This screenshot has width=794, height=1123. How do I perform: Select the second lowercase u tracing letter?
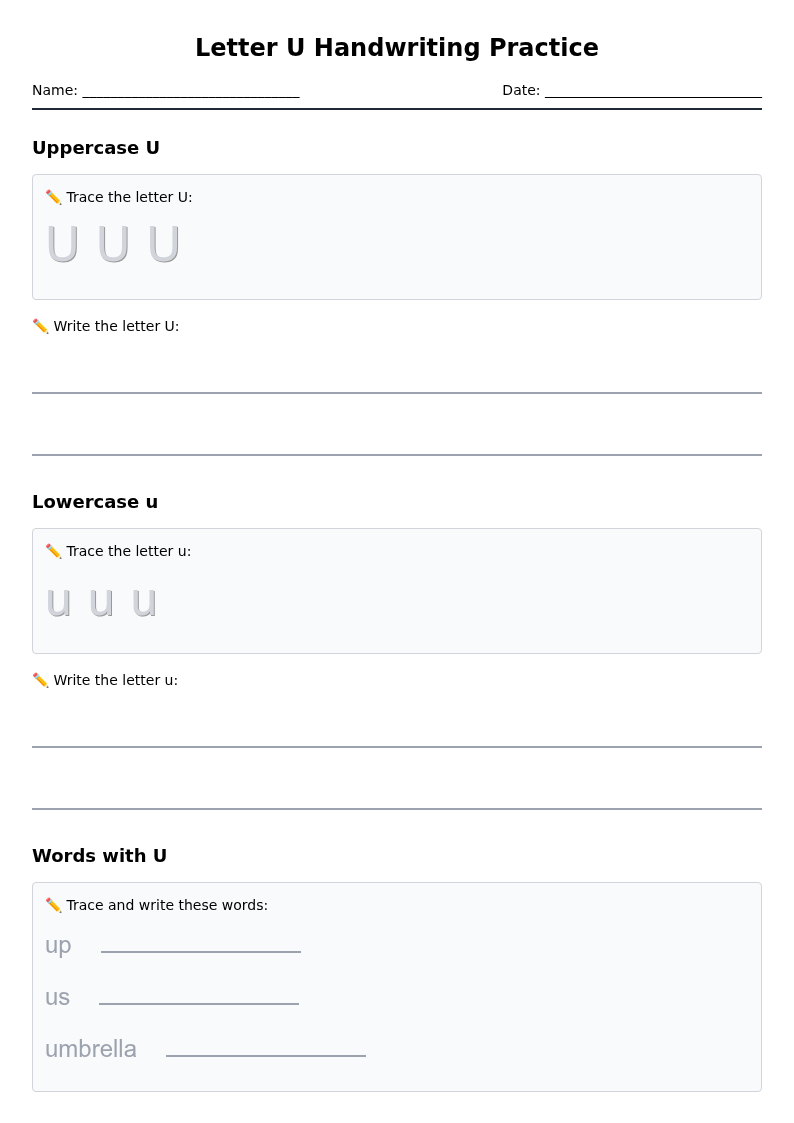click(102, 603)
